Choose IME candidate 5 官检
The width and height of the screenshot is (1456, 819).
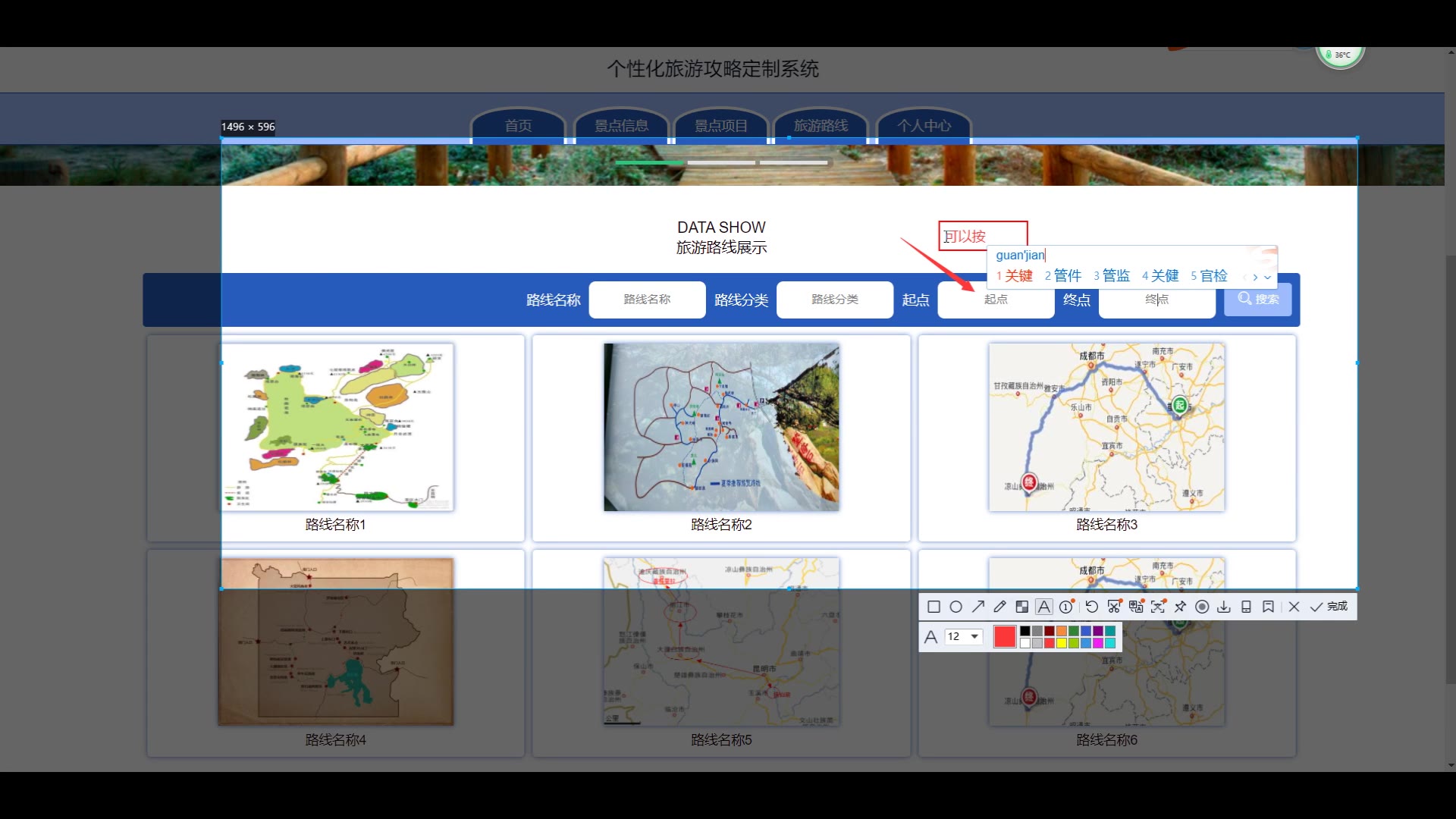point(1209,276)
